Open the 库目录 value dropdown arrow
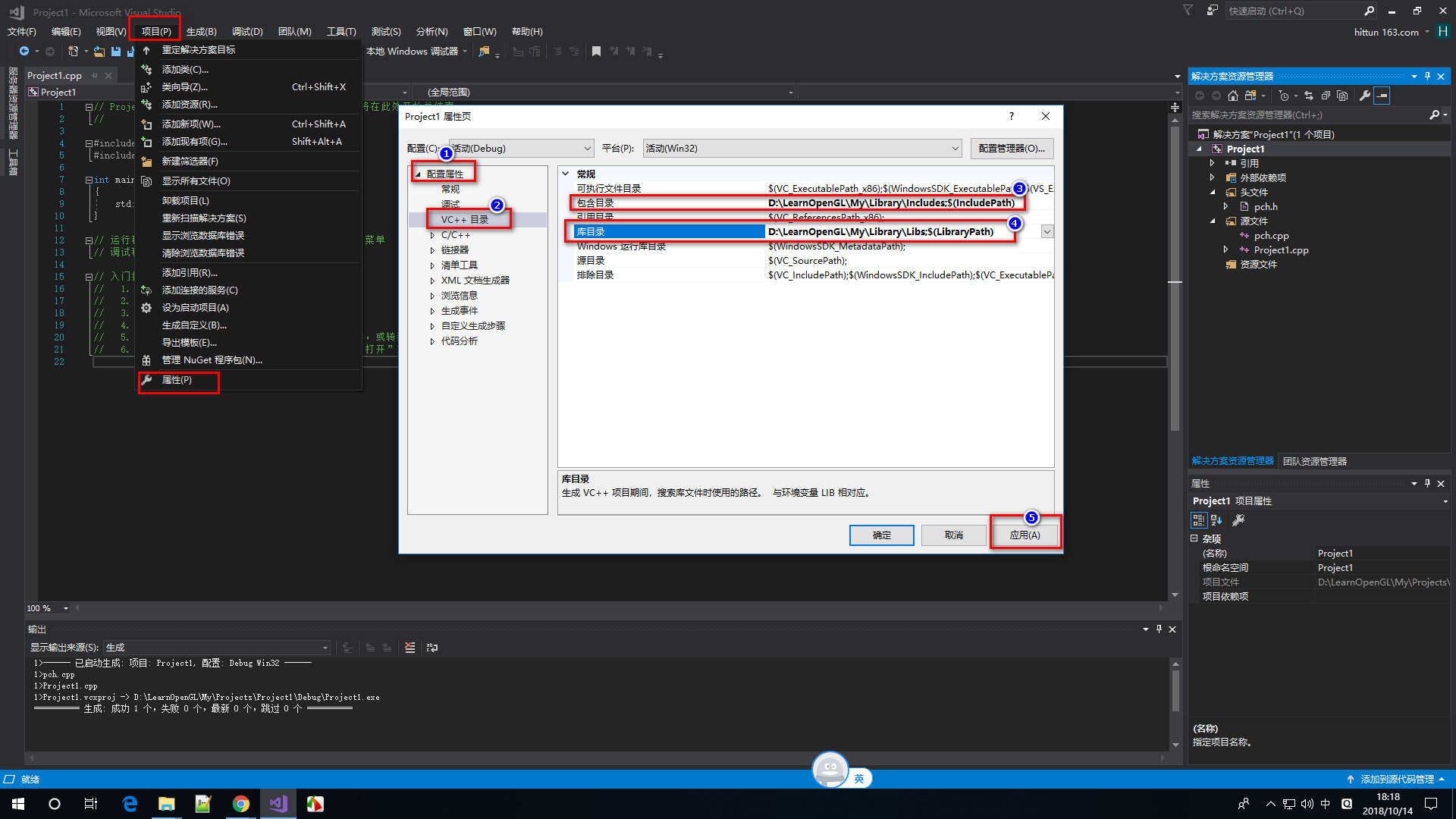The image size is (1456, 819). (1047, 231)
